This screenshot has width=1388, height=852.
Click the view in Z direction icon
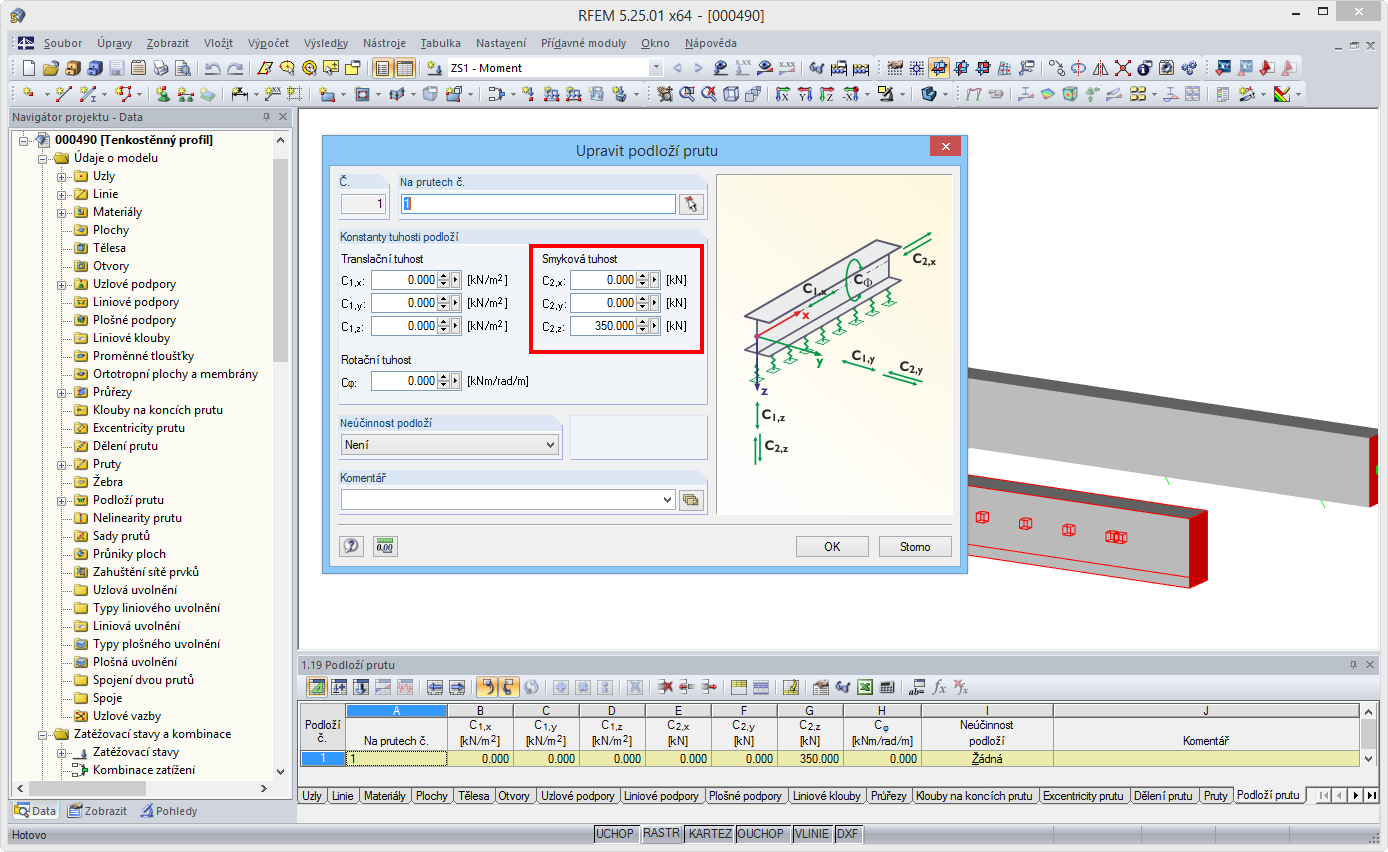pos(826,94)
